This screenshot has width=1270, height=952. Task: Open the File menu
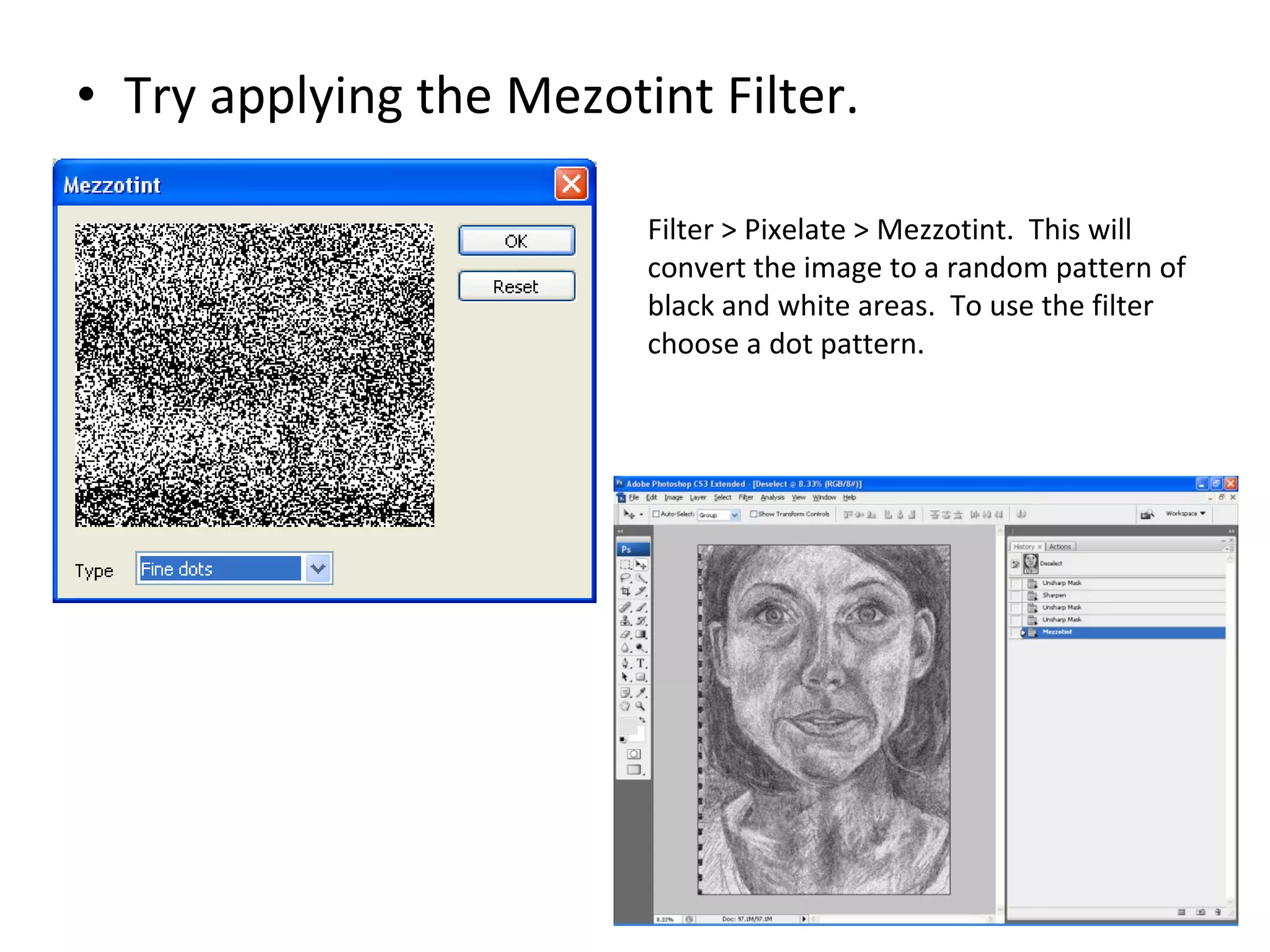(x=634, y=497)
